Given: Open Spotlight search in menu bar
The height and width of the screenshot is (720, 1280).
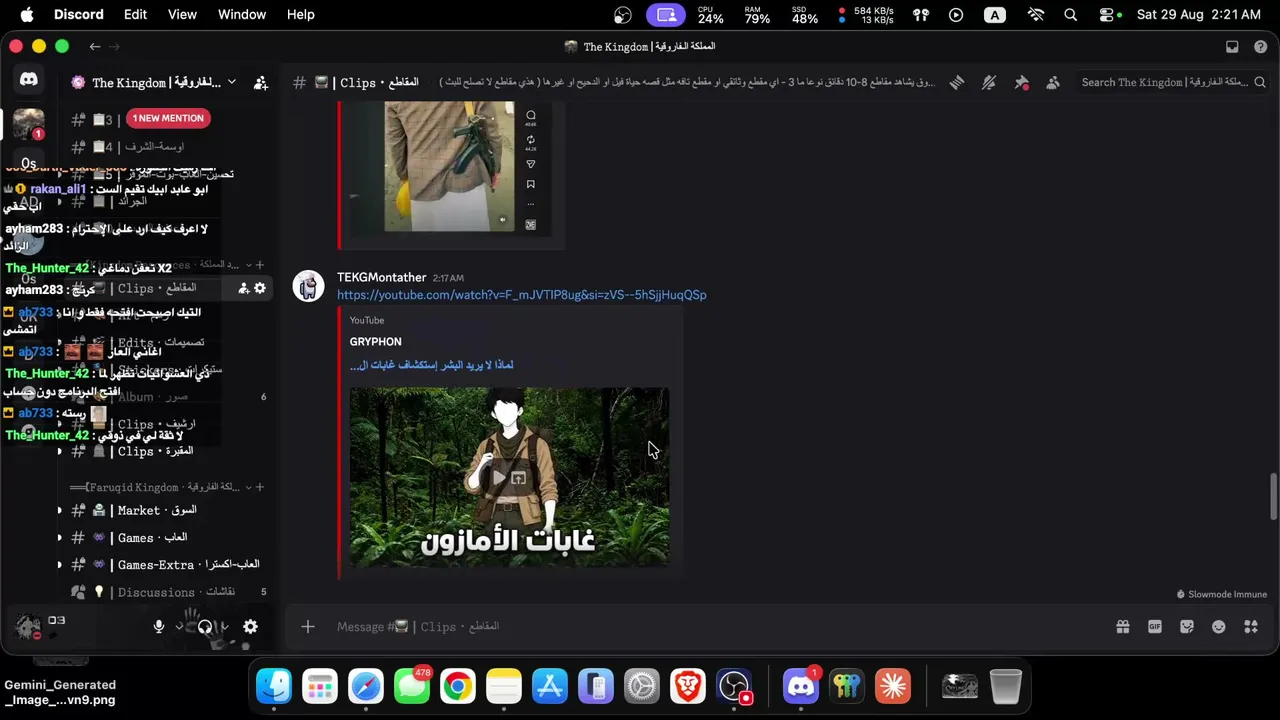Looking at the screenshot, I should tap(1071, 14).
